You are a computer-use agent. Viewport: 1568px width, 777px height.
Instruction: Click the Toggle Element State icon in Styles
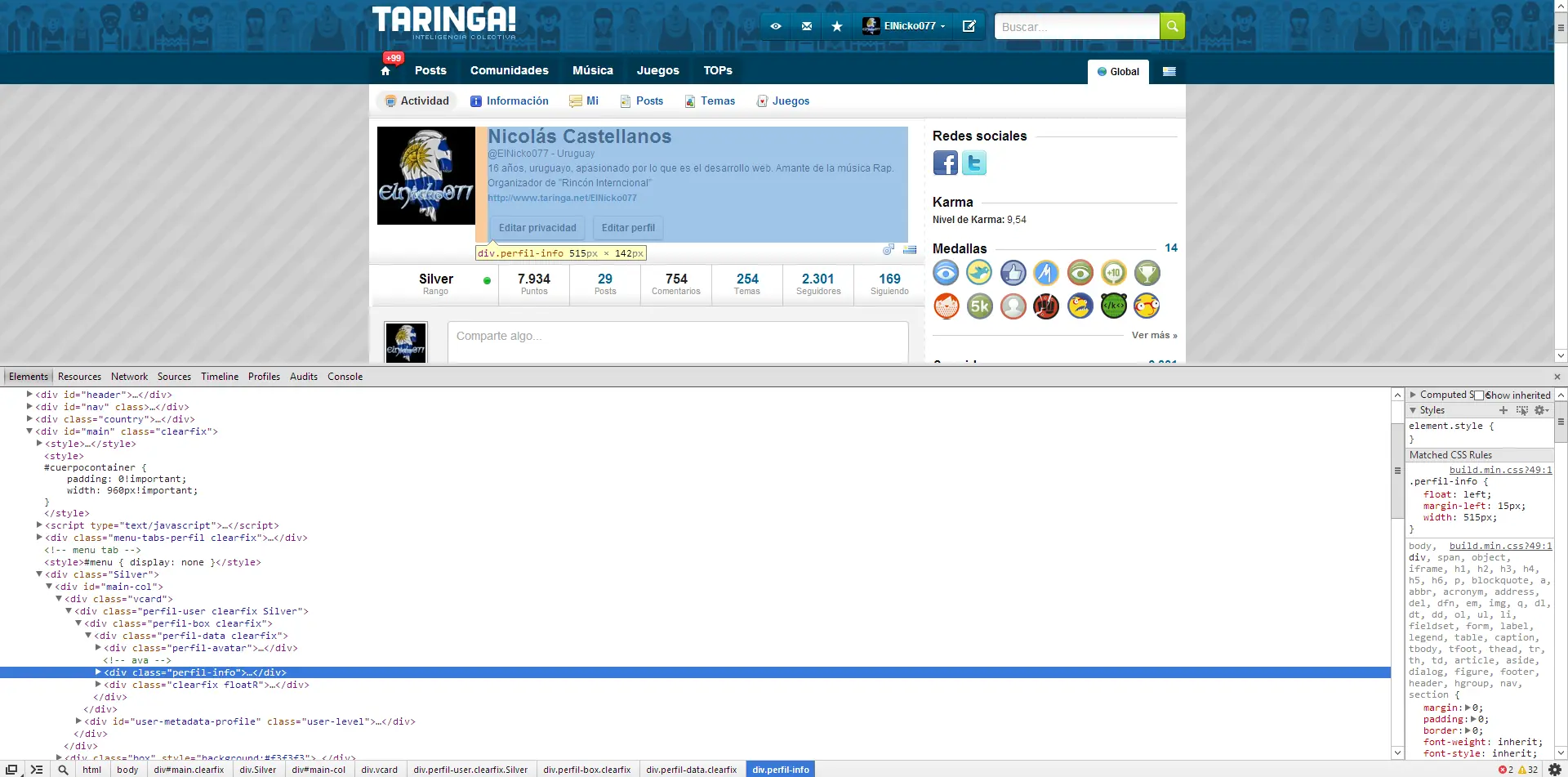pos(1521,410)
